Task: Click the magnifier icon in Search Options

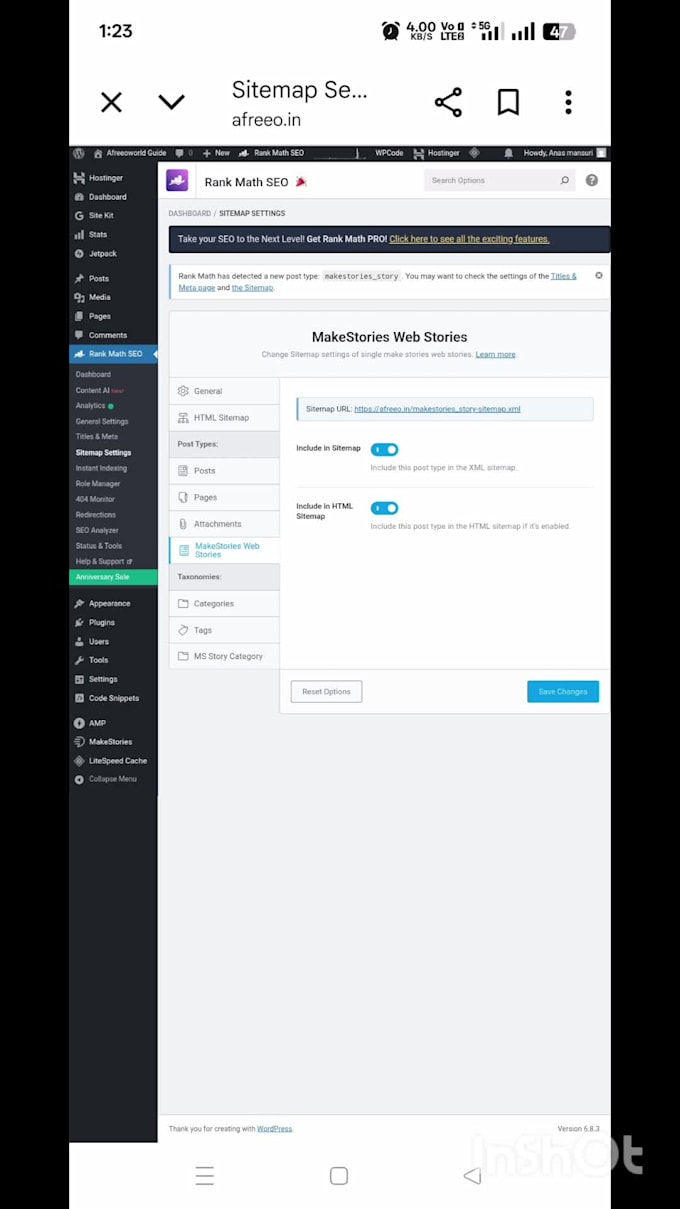Action: 564,181
